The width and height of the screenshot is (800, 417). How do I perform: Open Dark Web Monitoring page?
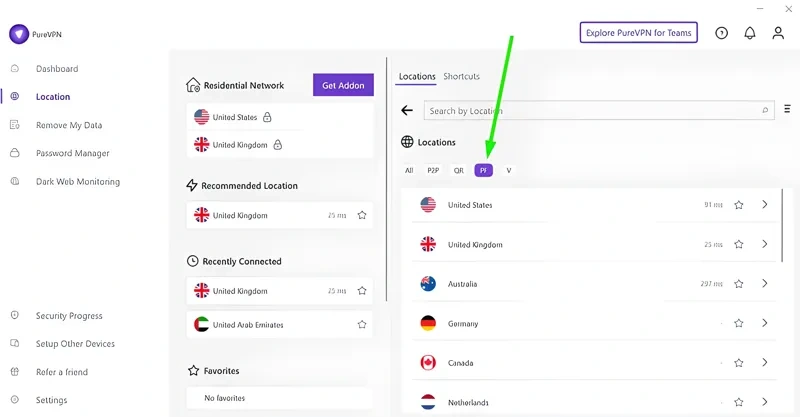78,181
